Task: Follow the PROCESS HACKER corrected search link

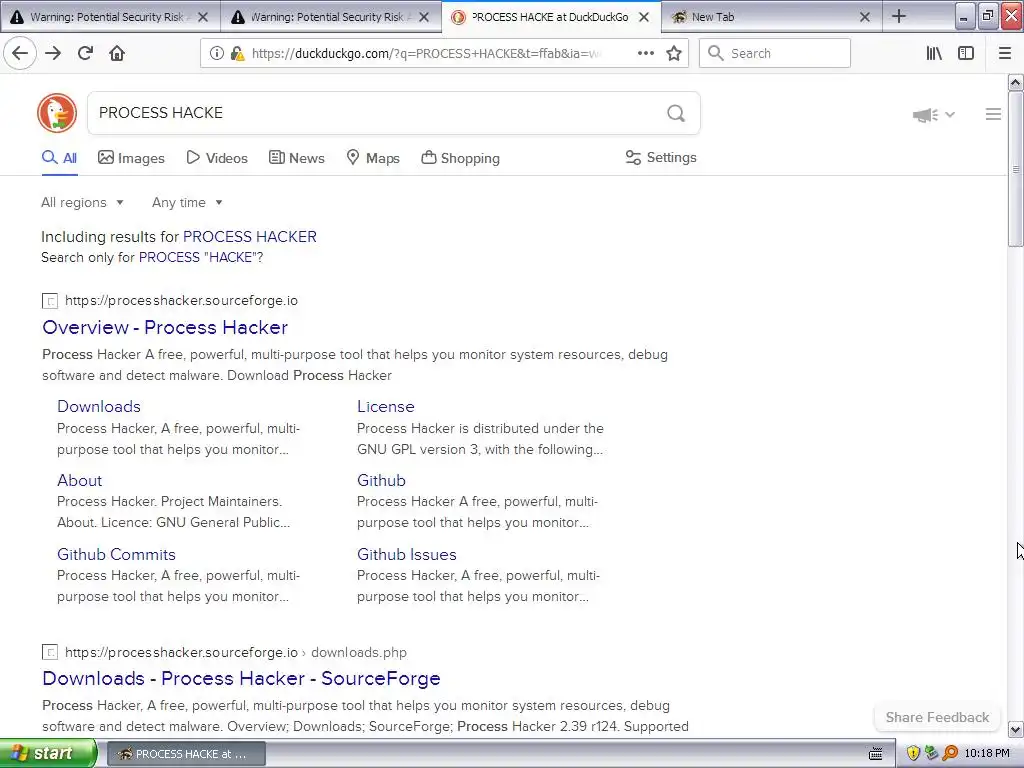Action: (x=249, y=236)
